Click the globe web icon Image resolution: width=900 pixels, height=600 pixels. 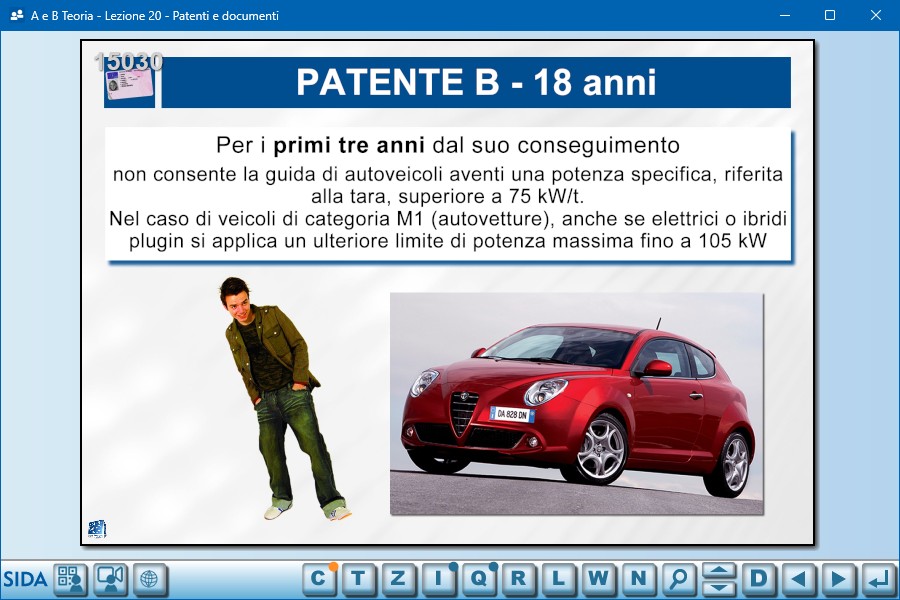[150, 579]
